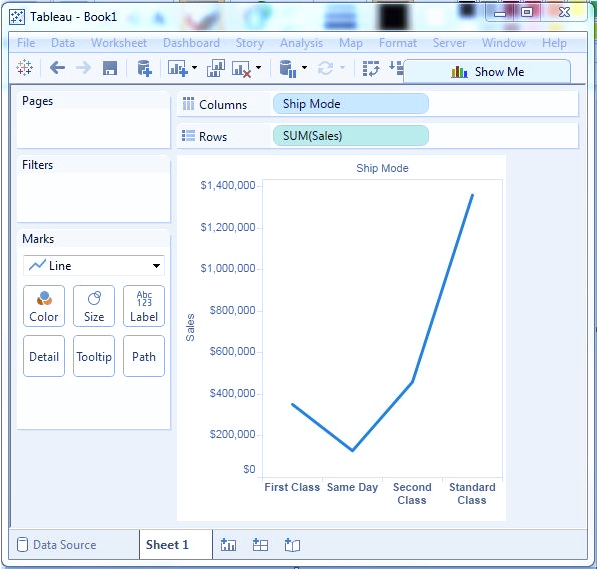Open the New Worksheet dropdown arrow
This screenshot has height=569, width=600.
194,68
